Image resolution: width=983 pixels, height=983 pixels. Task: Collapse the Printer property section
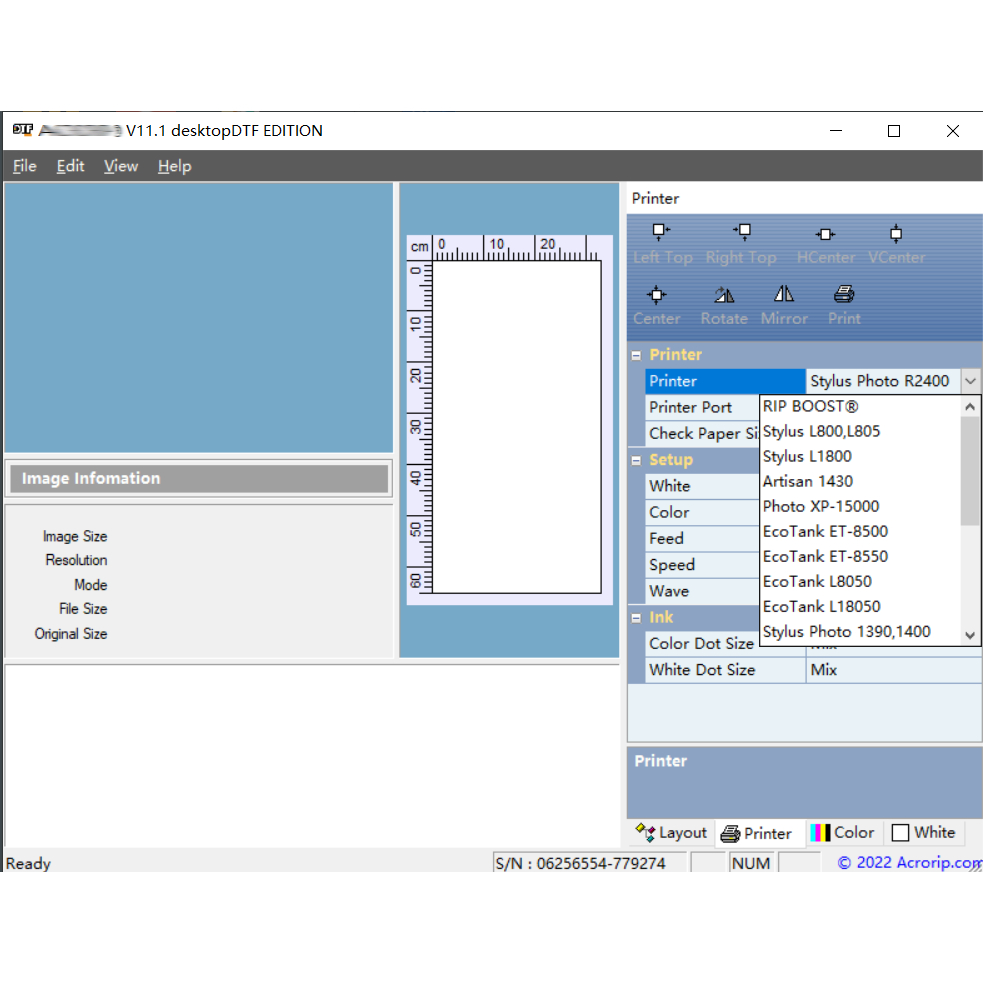tap(636, 355)
